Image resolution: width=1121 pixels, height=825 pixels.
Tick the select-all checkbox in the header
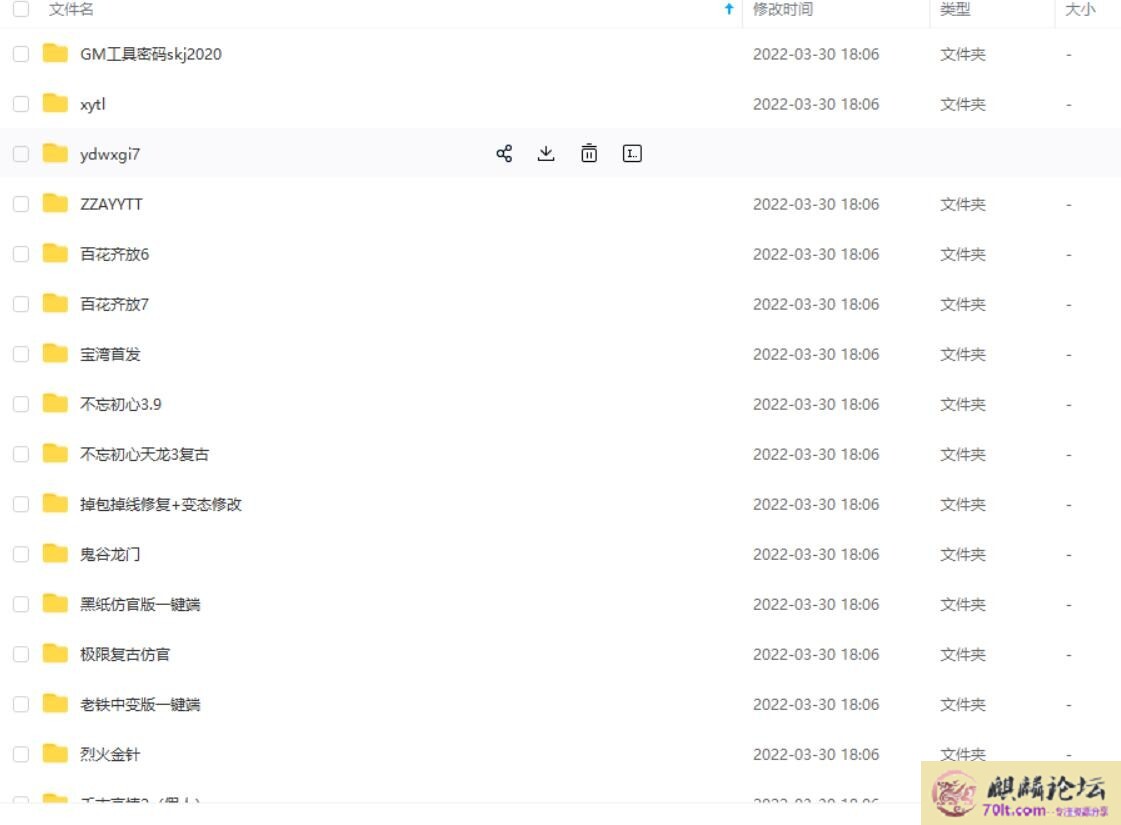tap(21, 9)
